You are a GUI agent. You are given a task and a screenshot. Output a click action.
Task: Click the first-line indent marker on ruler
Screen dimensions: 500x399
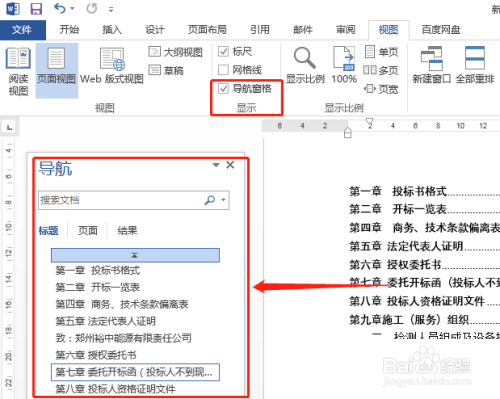369,122
